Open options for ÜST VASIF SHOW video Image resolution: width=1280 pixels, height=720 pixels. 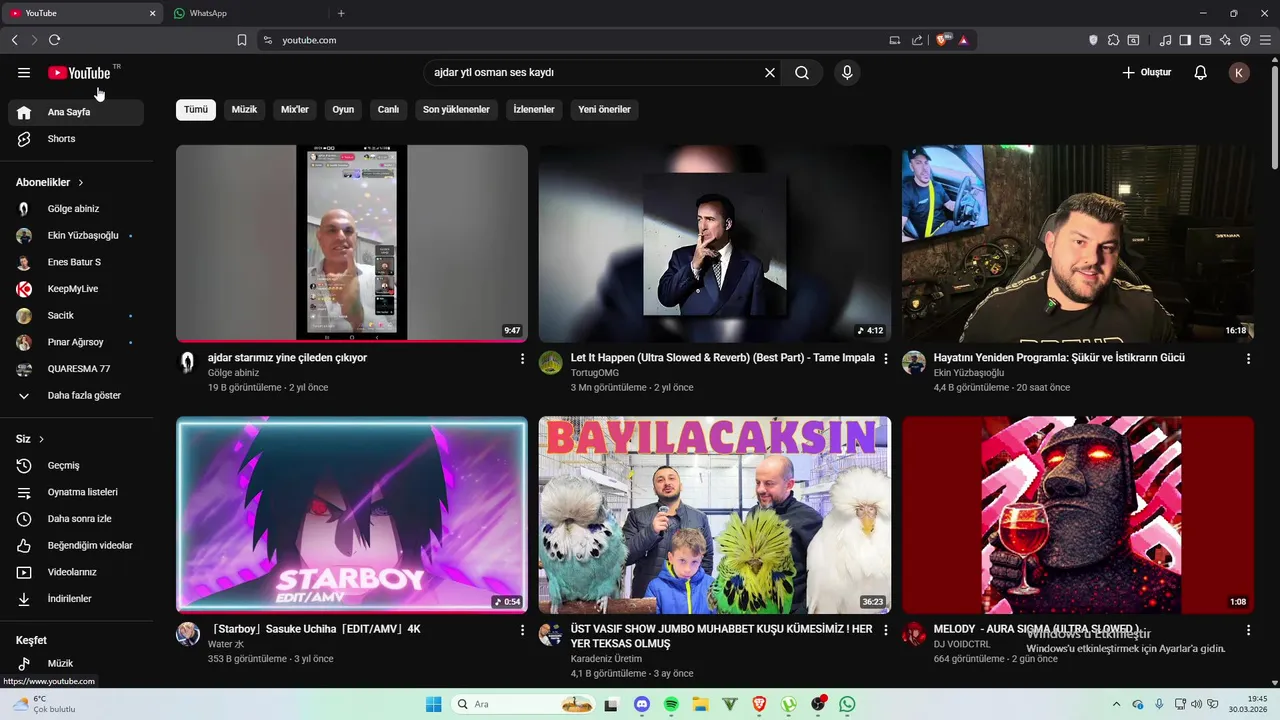885,630
